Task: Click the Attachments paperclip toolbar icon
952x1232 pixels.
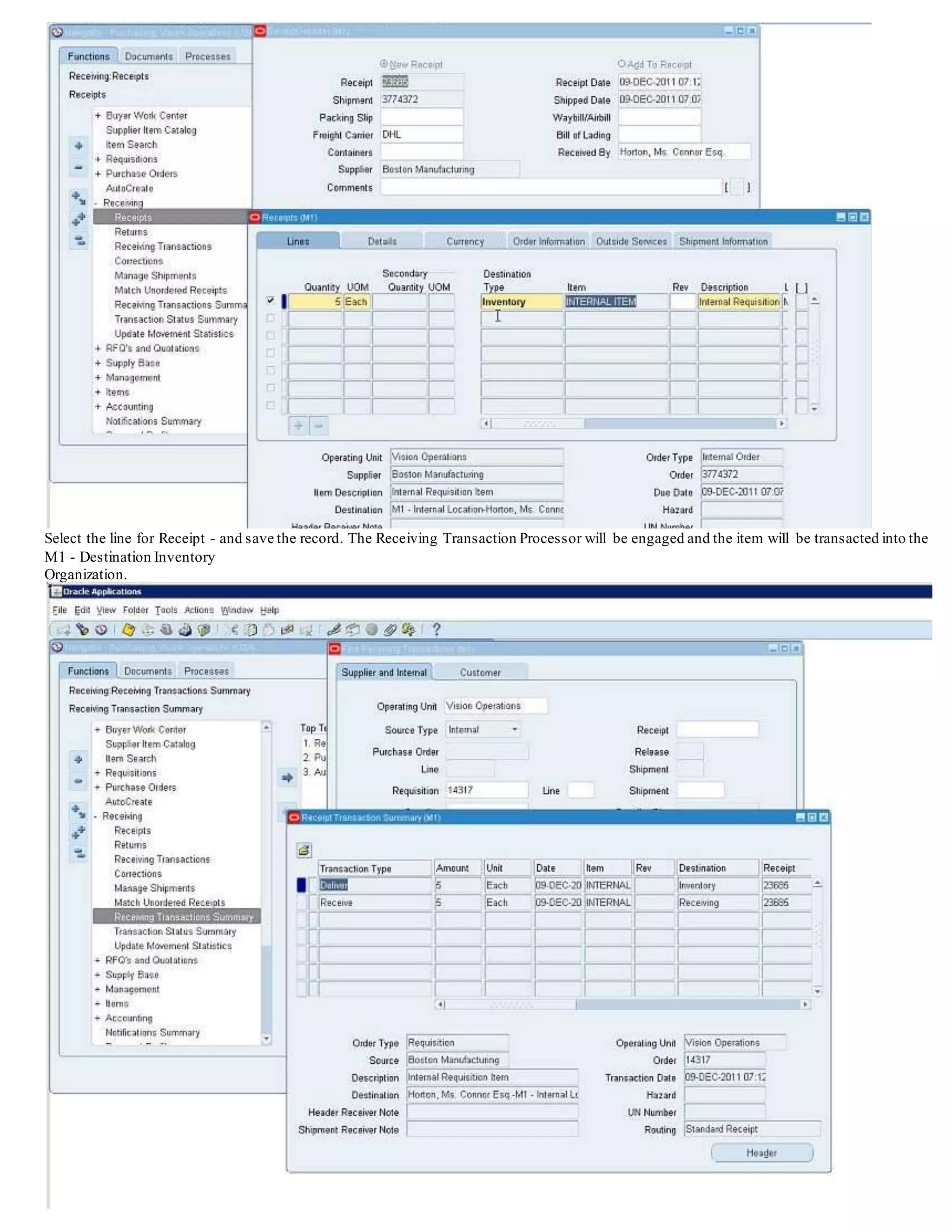Action: tap(390, 629)
